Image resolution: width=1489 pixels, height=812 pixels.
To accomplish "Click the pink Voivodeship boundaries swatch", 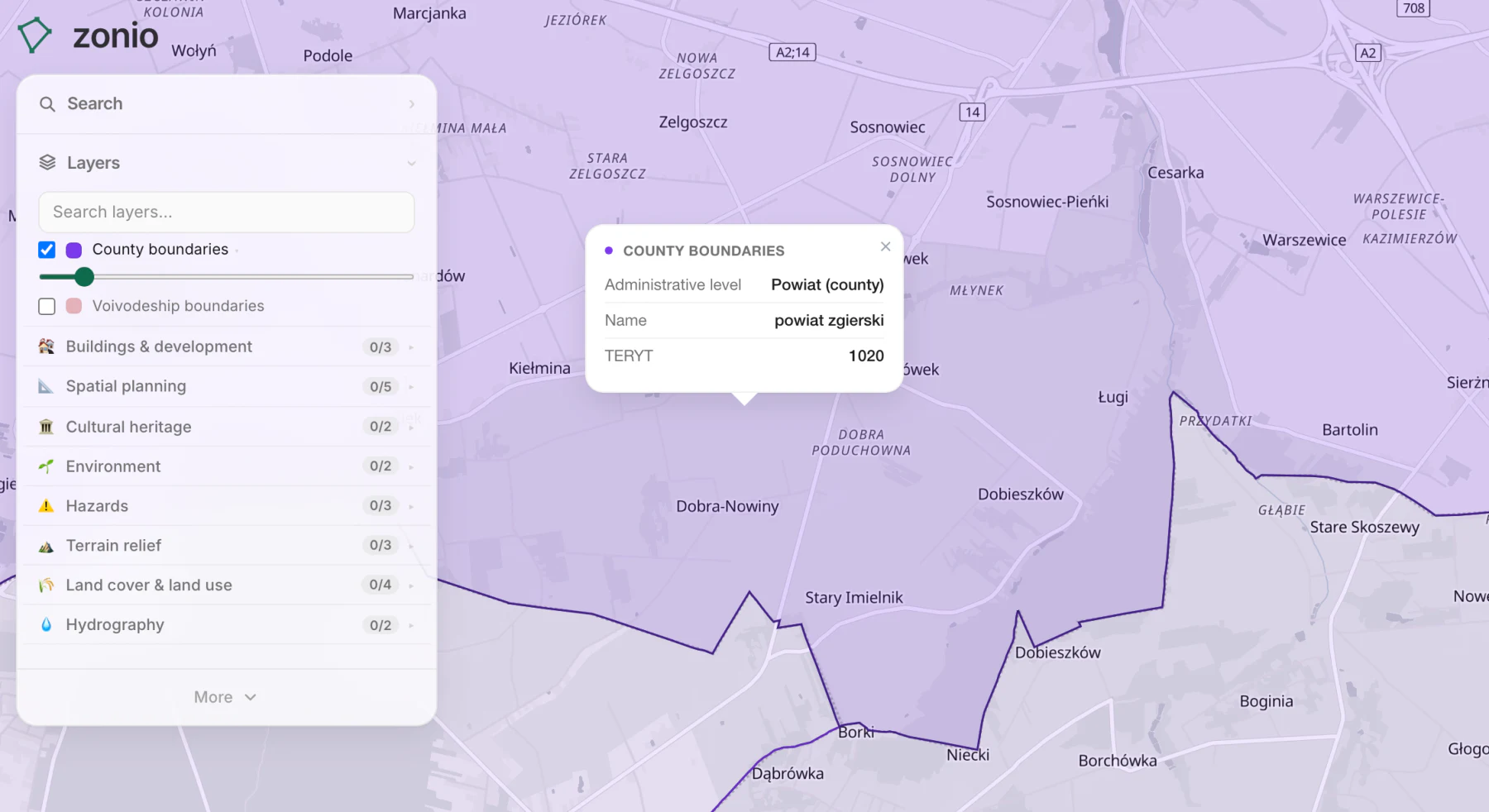I will click(74, 306).
